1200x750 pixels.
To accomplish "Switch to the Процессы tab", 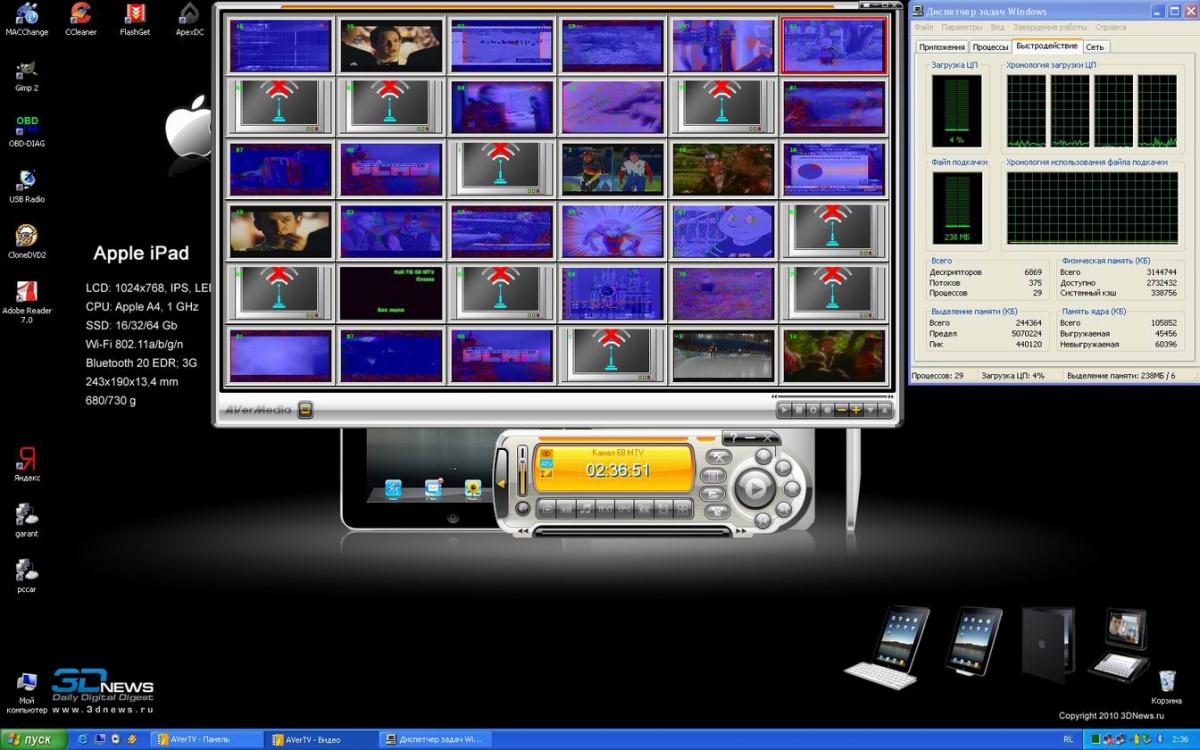I will point(990,47).
